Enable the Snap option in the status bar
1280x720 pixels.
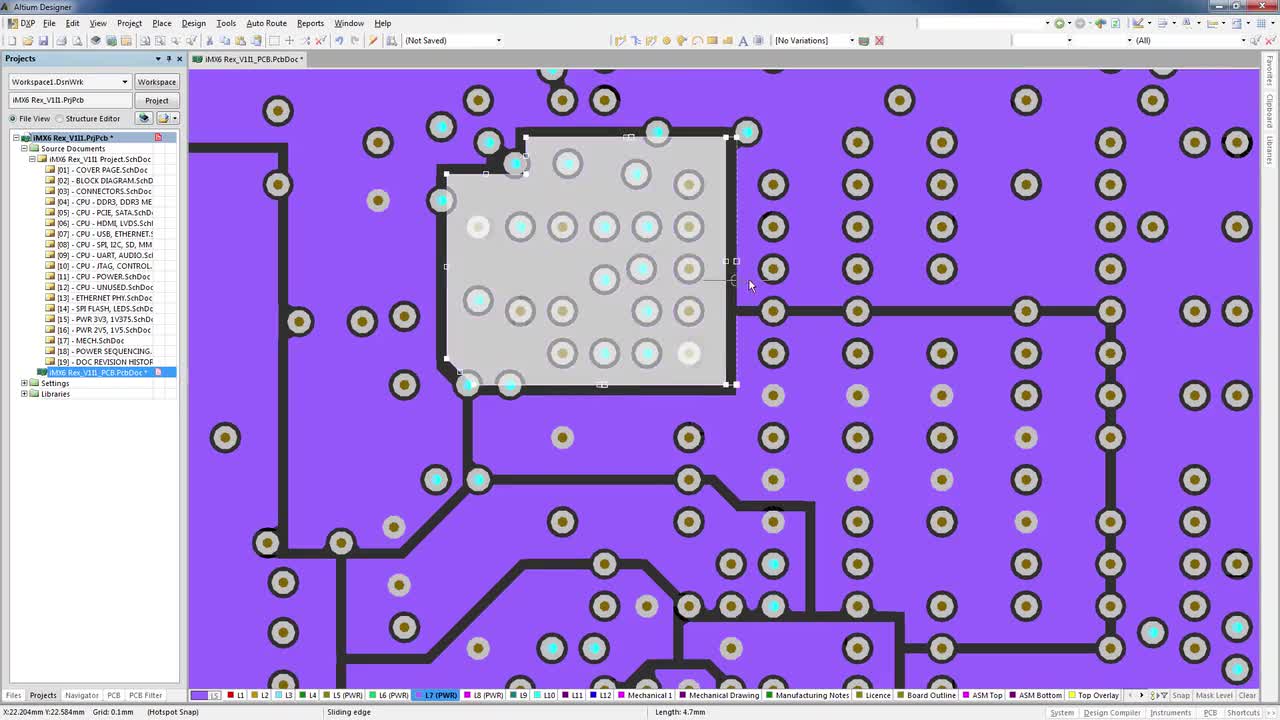[x=1181, y=695]
